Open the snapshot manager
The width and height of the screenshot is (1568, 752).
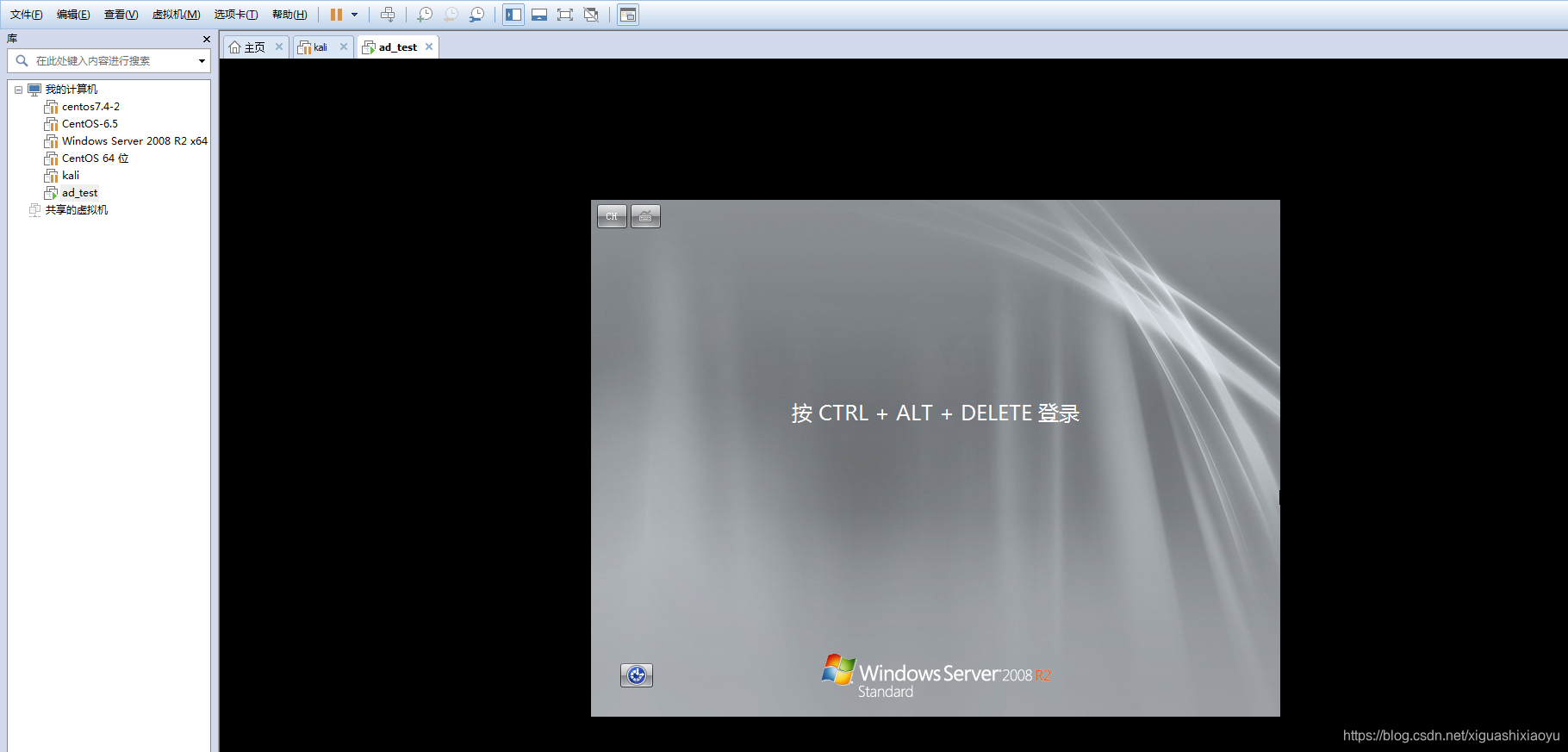pos(476,15)
